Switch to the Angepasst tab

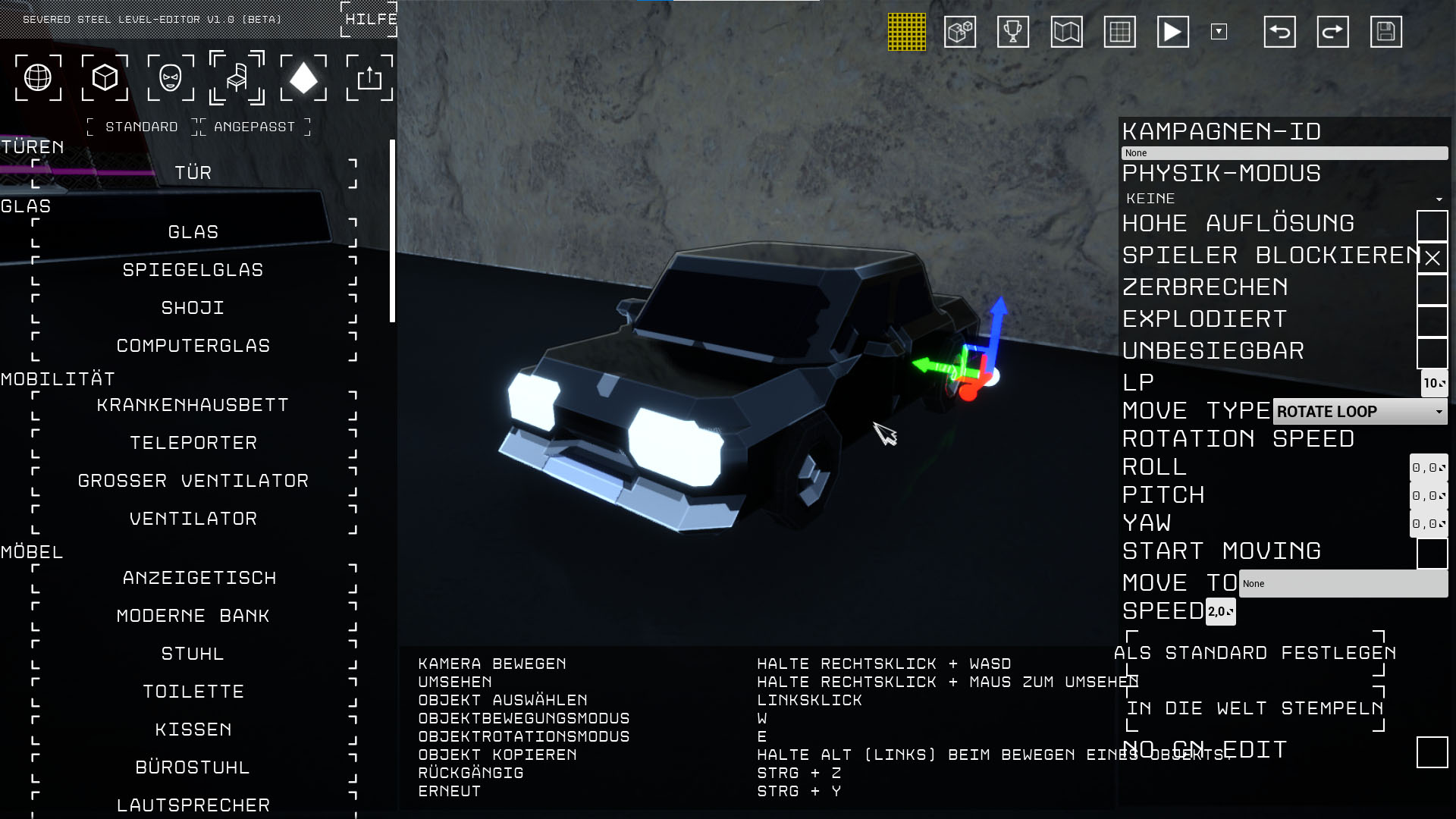(254, 127)
